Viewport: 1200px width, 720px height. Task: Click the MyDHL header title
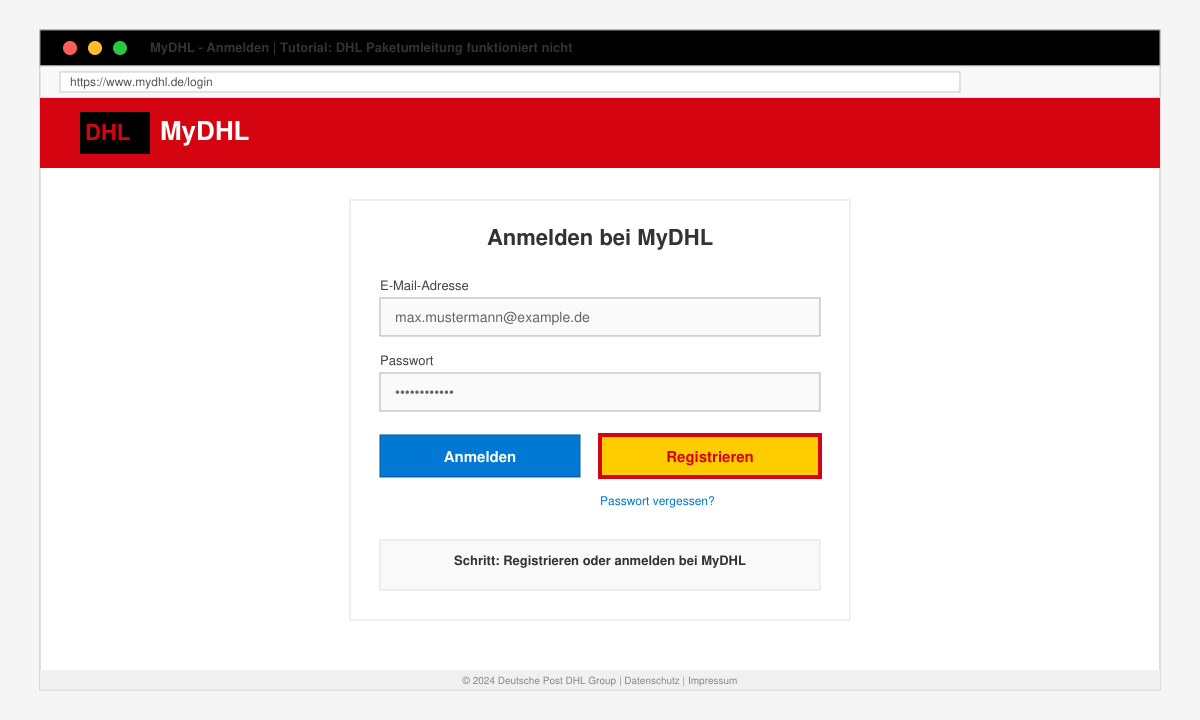coord(204,131)
